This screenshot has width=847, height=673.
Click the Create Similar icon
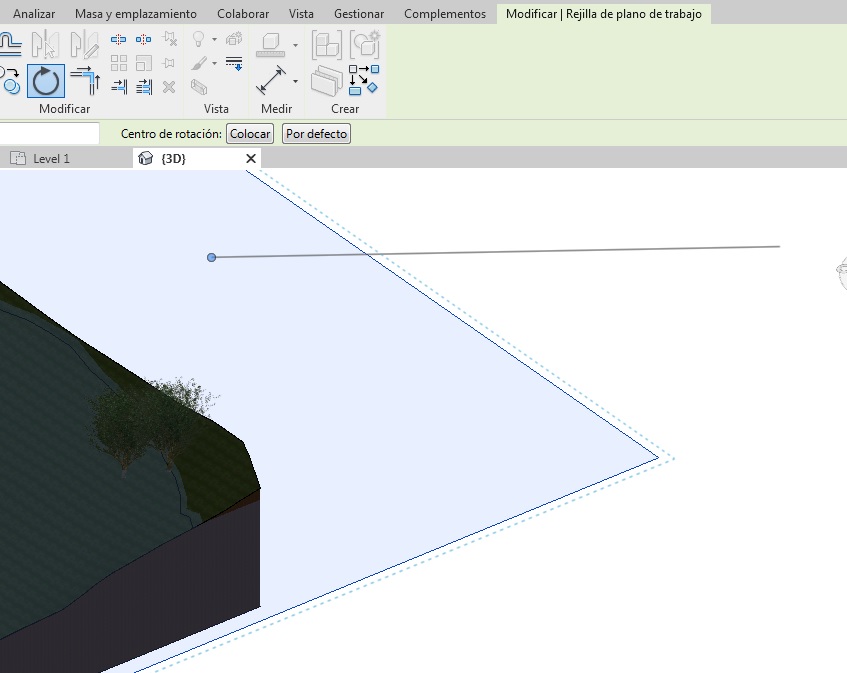[364, 81]
